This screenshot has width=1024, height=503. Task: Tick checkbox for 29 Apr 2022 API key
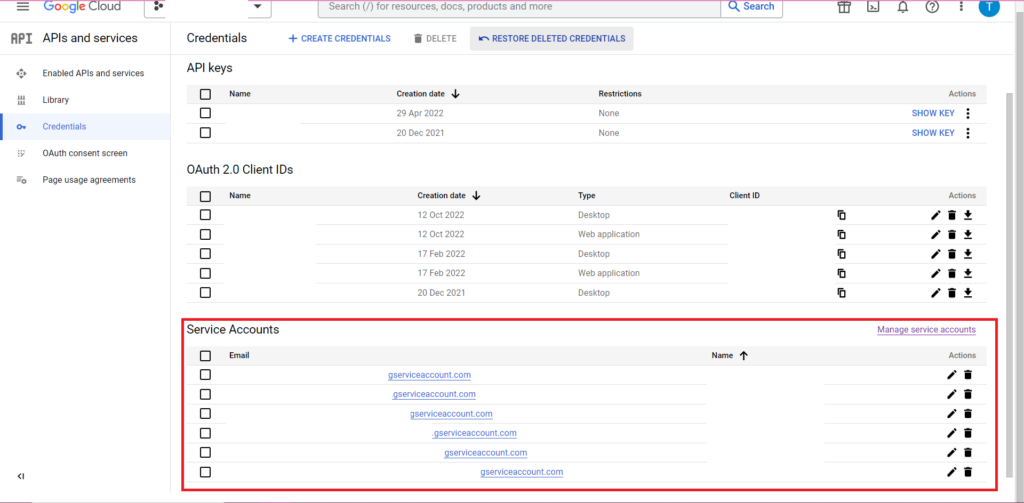click(205, 114)
